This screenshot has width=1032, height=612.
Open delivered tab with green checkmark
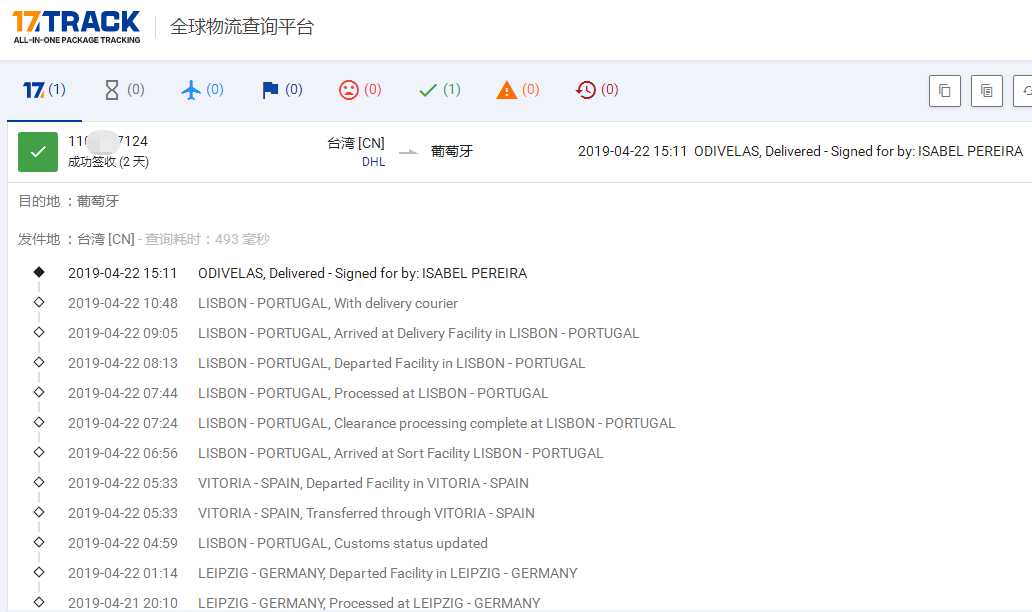(439, 90)
